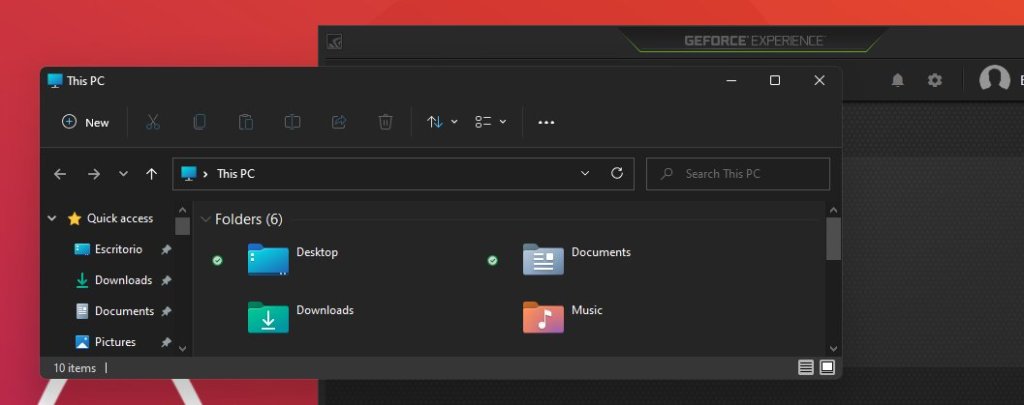Open GeForce Experience settings gear
This screenshot has width=1024, height=405.
click(x=935, y=80)
